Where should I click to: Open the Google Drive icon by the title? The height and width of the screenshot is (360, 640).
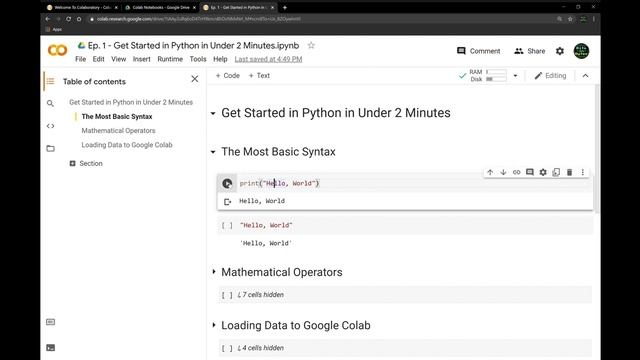pyautogui.click(x=81, y=45)
